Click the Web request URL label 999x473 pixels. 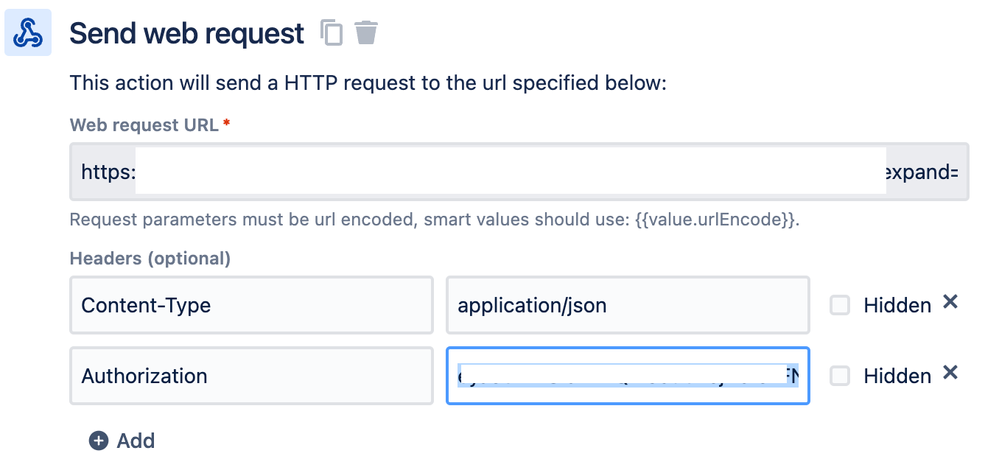(x=145, y=125)
